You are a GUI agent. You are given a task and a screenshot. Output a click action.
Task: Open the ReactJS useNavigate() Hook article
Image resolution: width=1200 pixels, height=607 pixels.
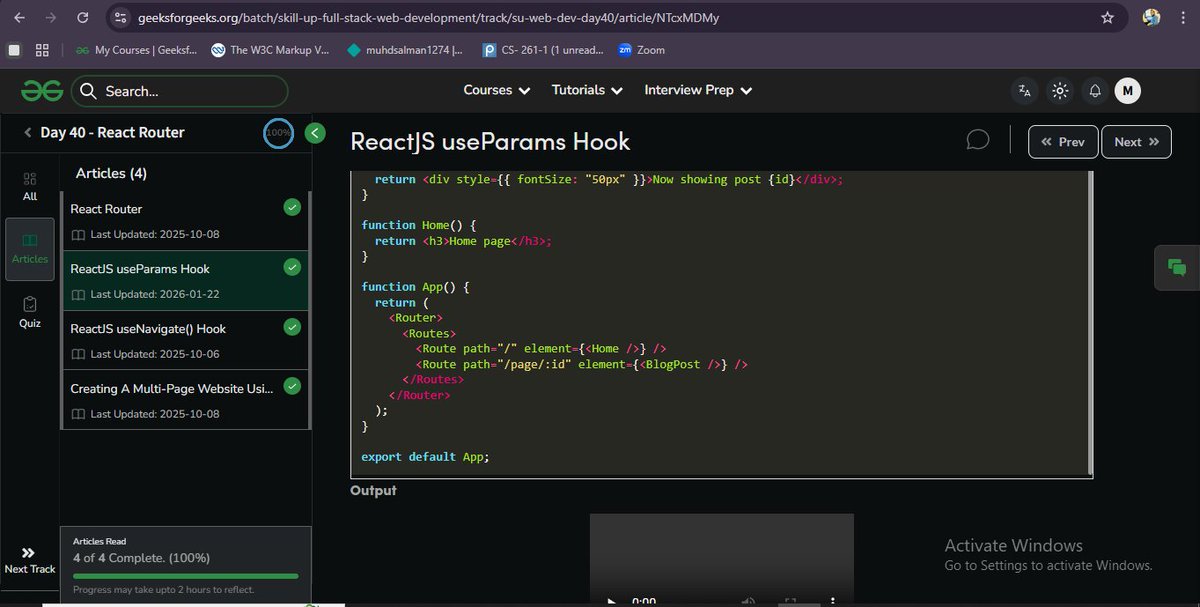pos(186,340)
